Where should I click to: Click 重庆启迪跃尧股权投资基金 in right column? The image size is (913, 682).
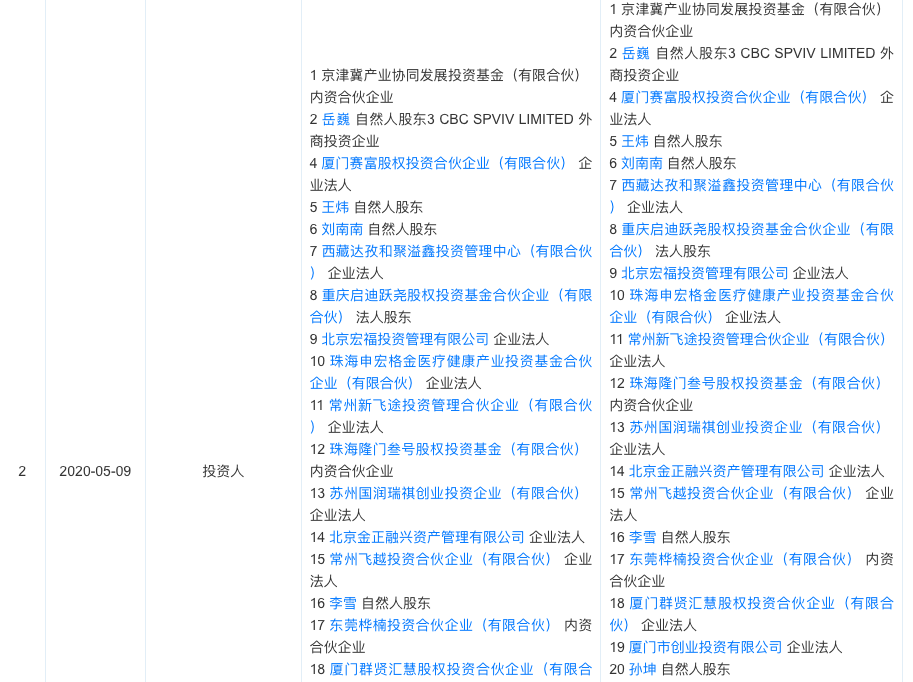coord(752,240)
